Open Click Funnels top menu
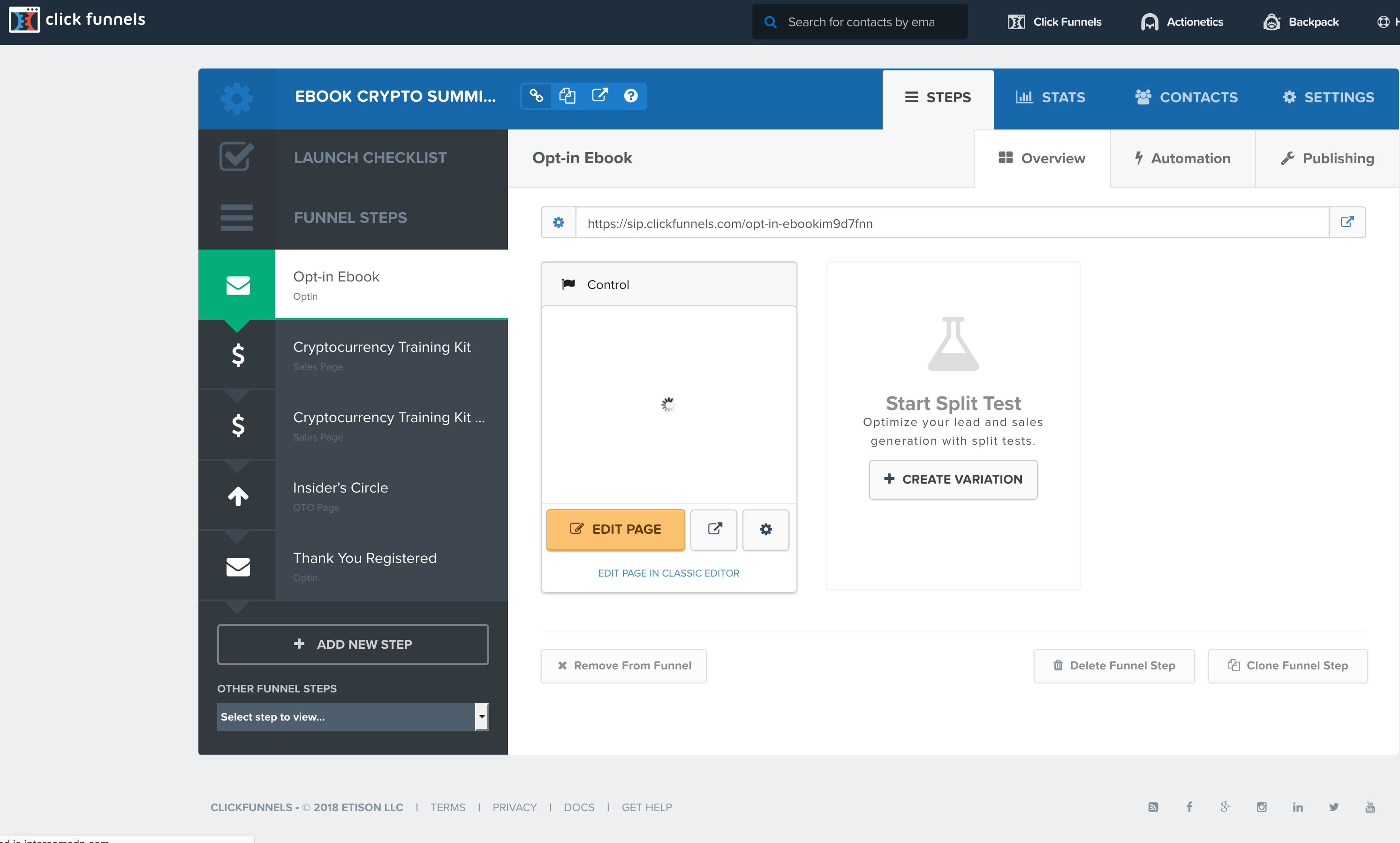This screenshot has height=843, width=1400. pos(1055,22)
